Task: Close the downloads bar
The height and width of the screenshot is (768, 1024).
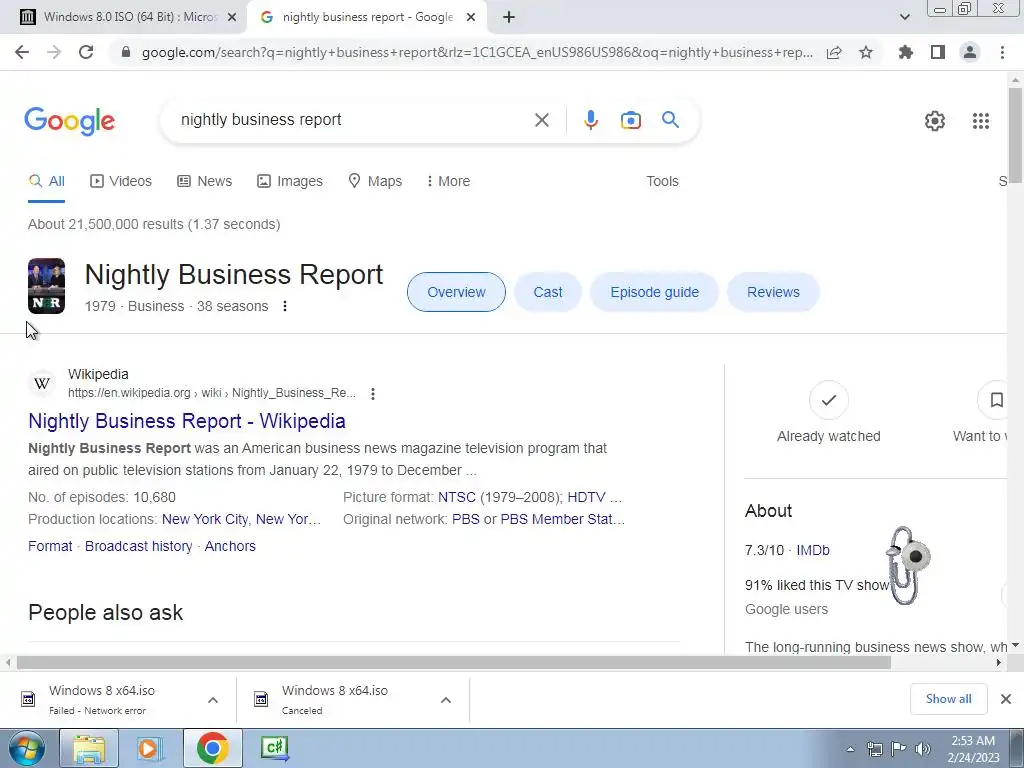Action: click(1006, 699)
